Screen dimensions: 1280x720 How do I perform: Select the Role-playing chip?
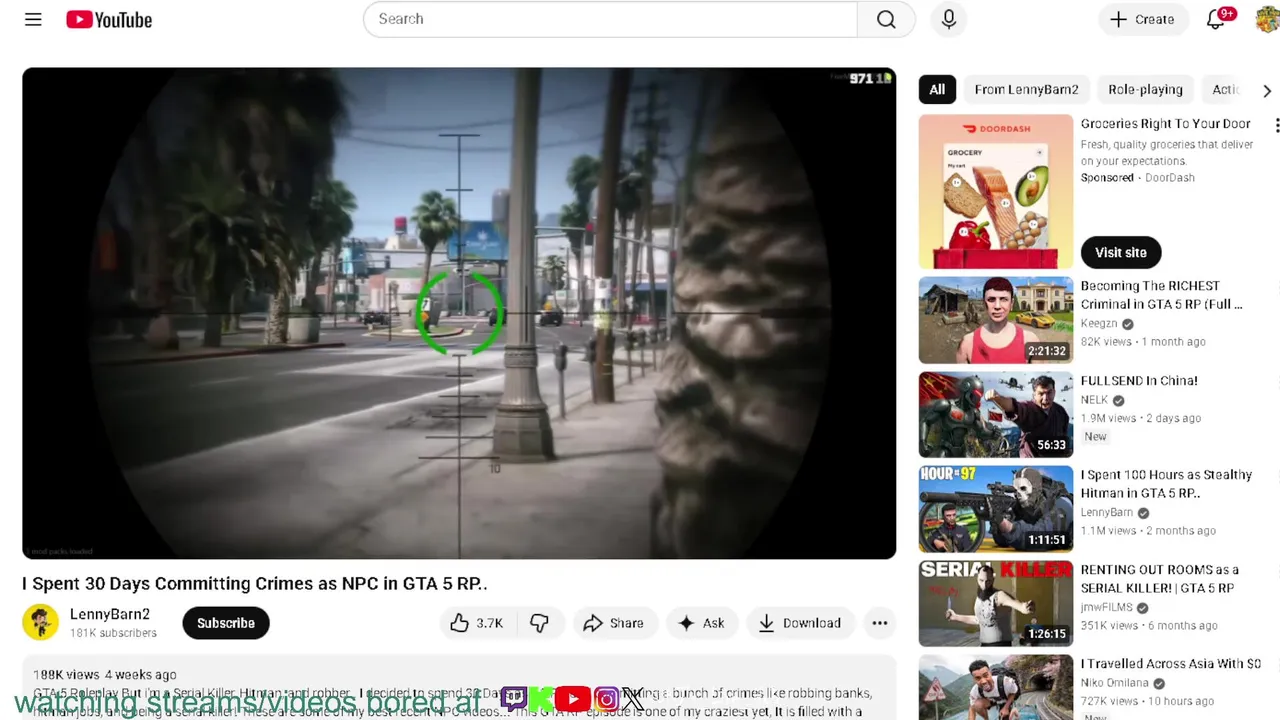pyautogui.click(x=1145, y=90)
